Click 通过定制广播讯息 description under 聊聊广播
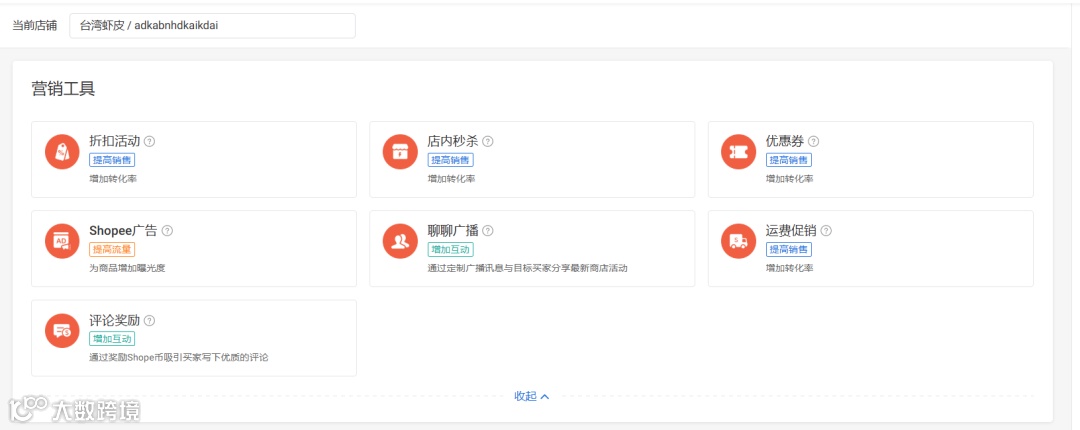 point(527,268)
